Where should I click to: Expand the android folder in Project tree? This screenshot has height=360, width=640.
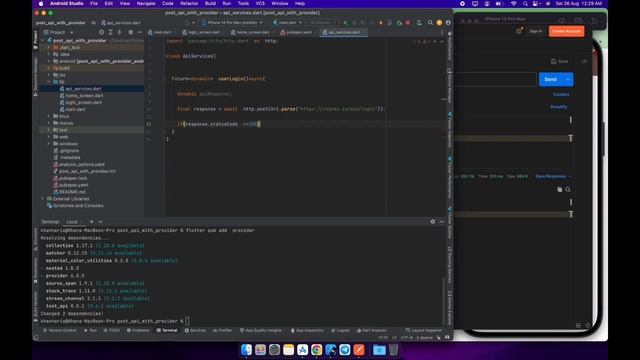point(49,61)
